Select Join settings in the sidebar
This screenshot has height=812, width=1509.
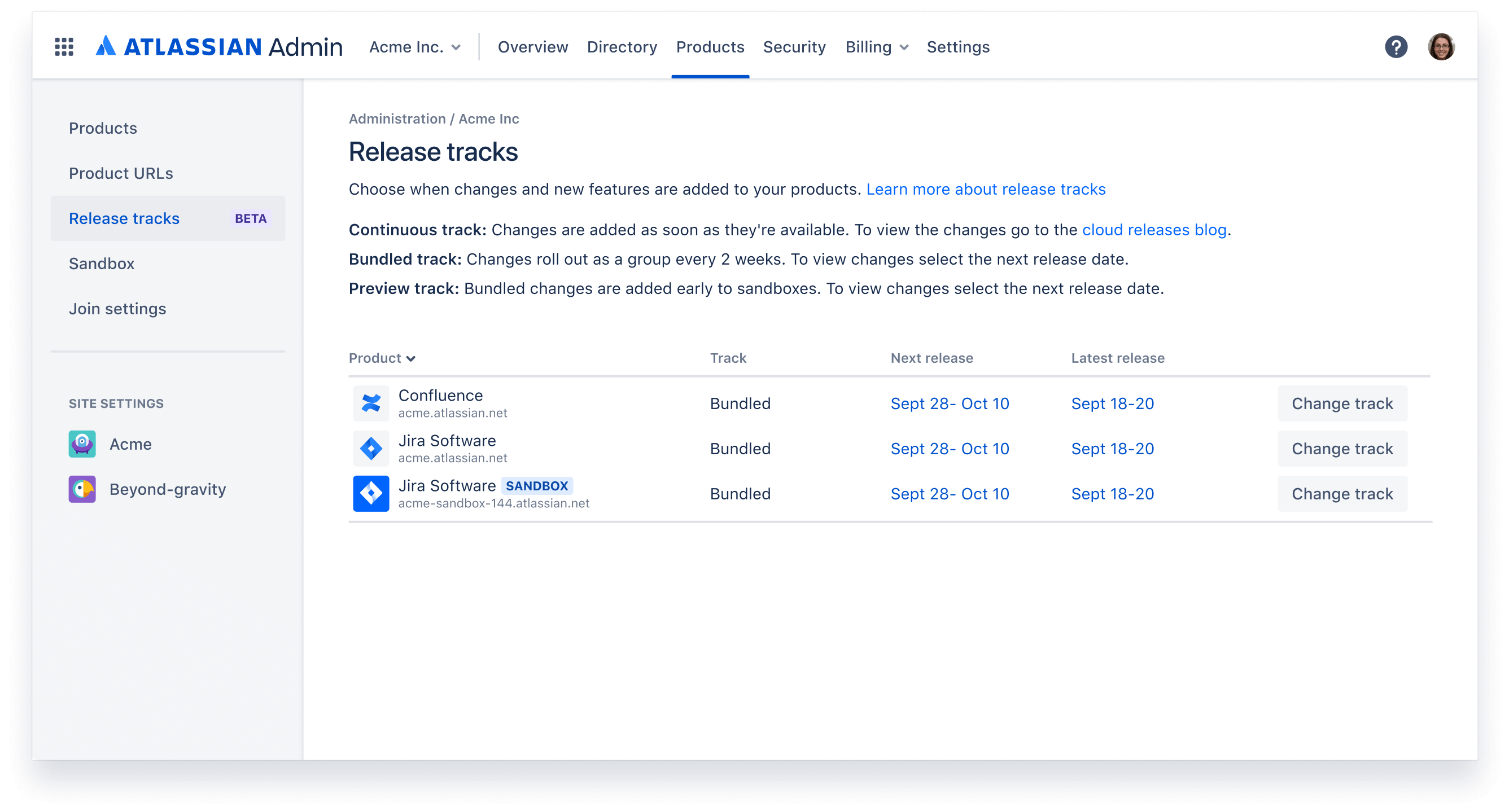(117, 309)
